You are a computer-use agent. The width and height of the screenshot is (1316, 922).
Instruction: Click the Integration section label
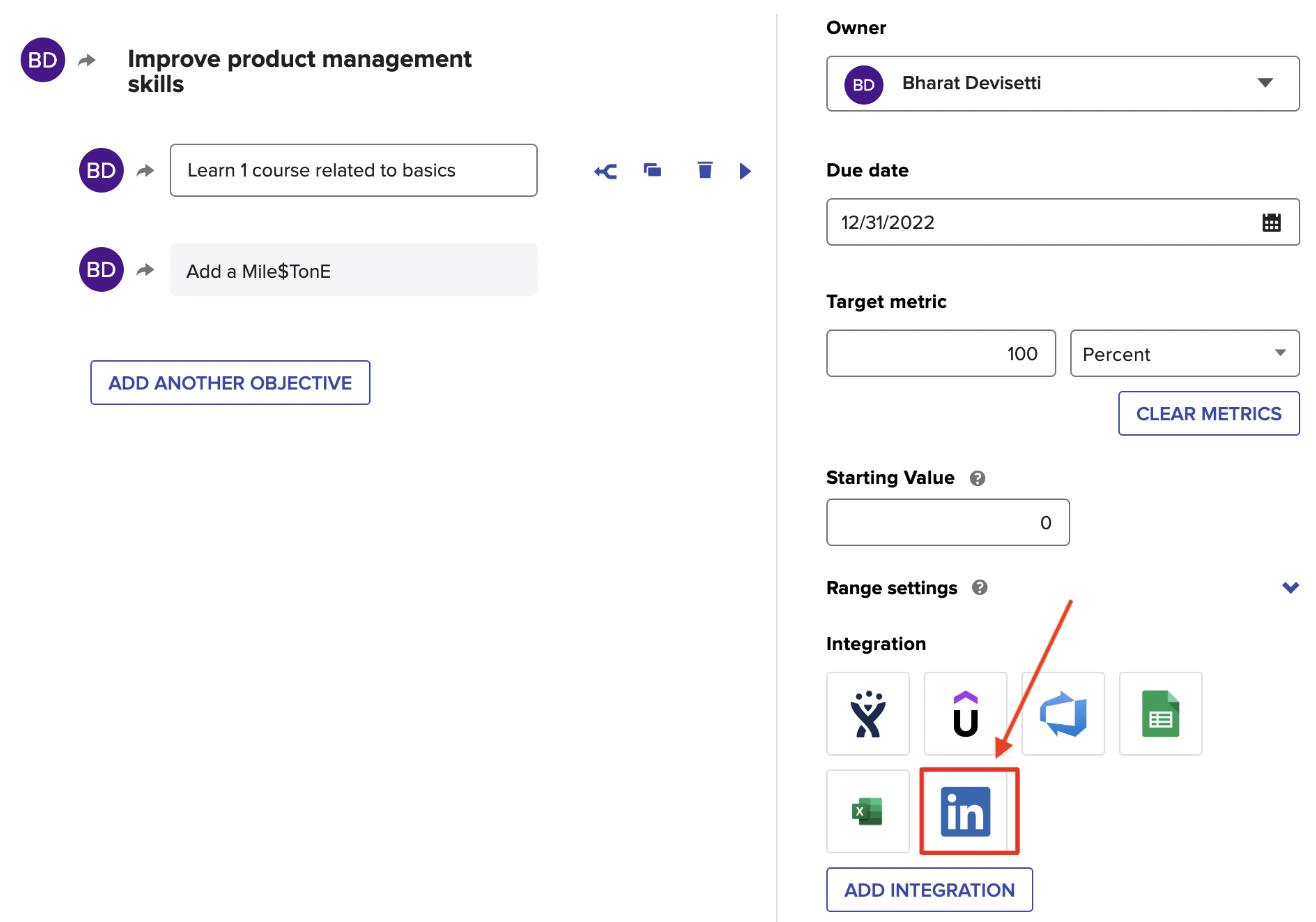coord(876,644)
